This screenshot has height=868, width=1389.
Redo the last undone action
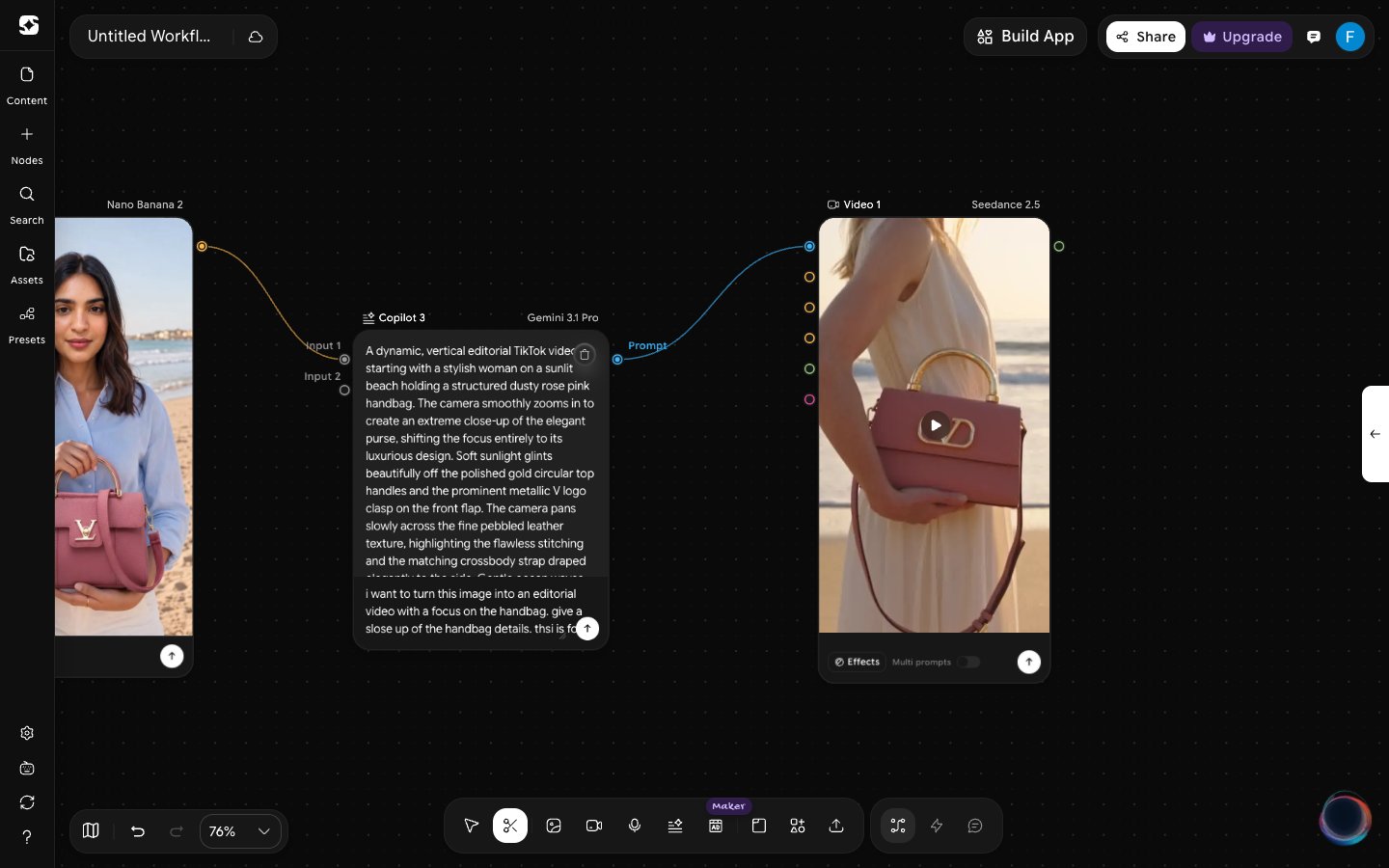click(177, 831)
